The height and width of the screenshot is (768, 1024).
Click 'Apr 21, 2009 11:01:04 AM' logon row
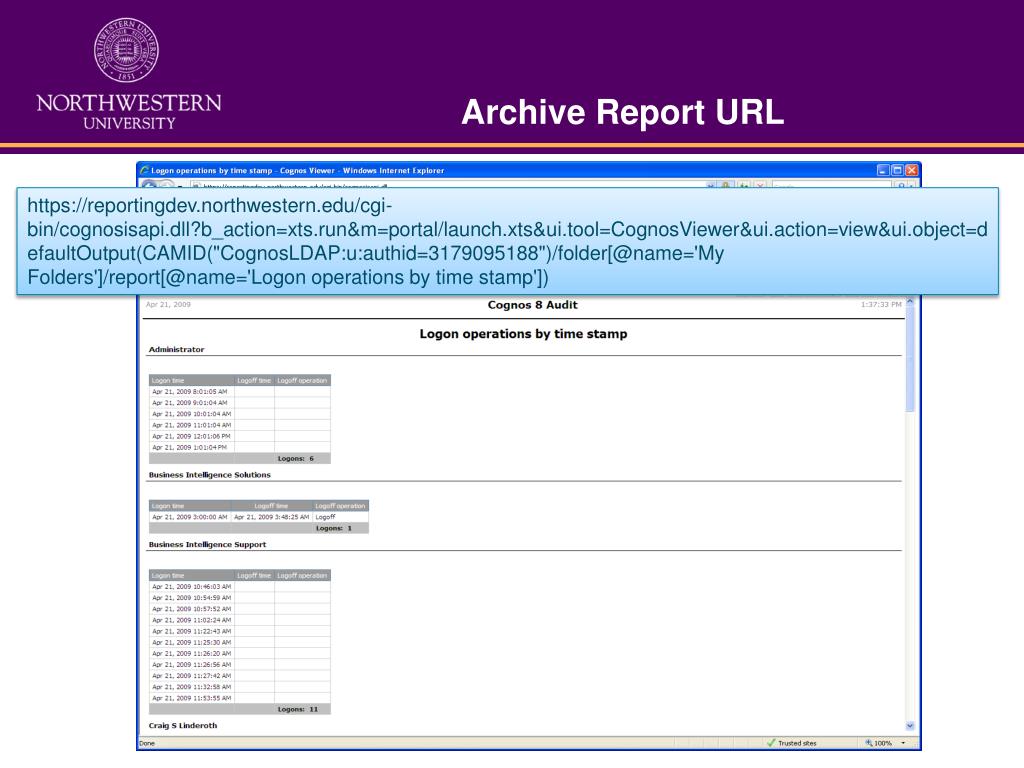point(240,425)
